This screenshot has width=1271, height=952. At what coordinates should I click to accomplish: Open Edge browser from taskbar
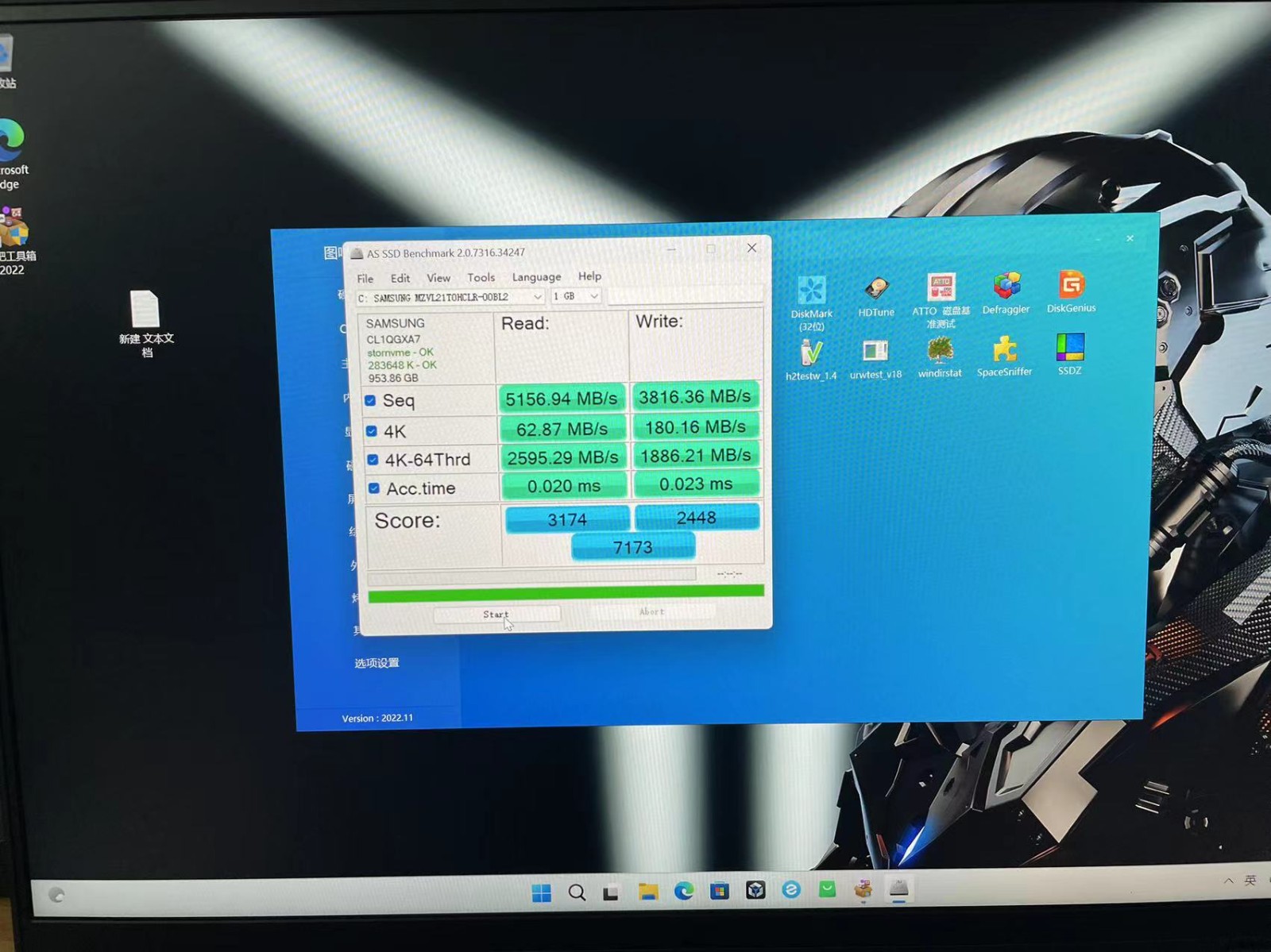click(684, 891)
